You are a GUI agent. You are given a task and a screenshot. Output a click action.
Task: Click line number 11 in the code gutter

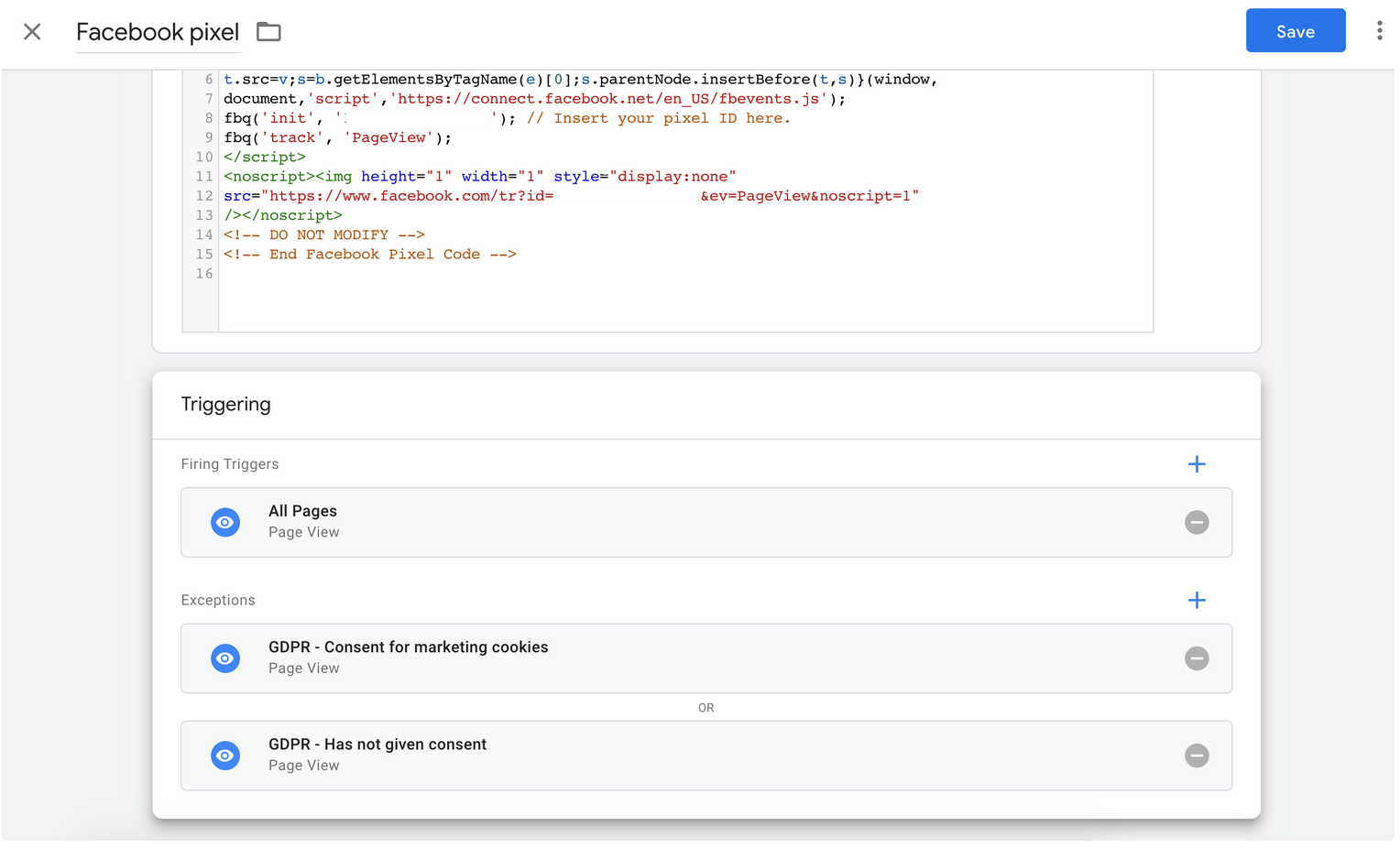tap(203, 177)
